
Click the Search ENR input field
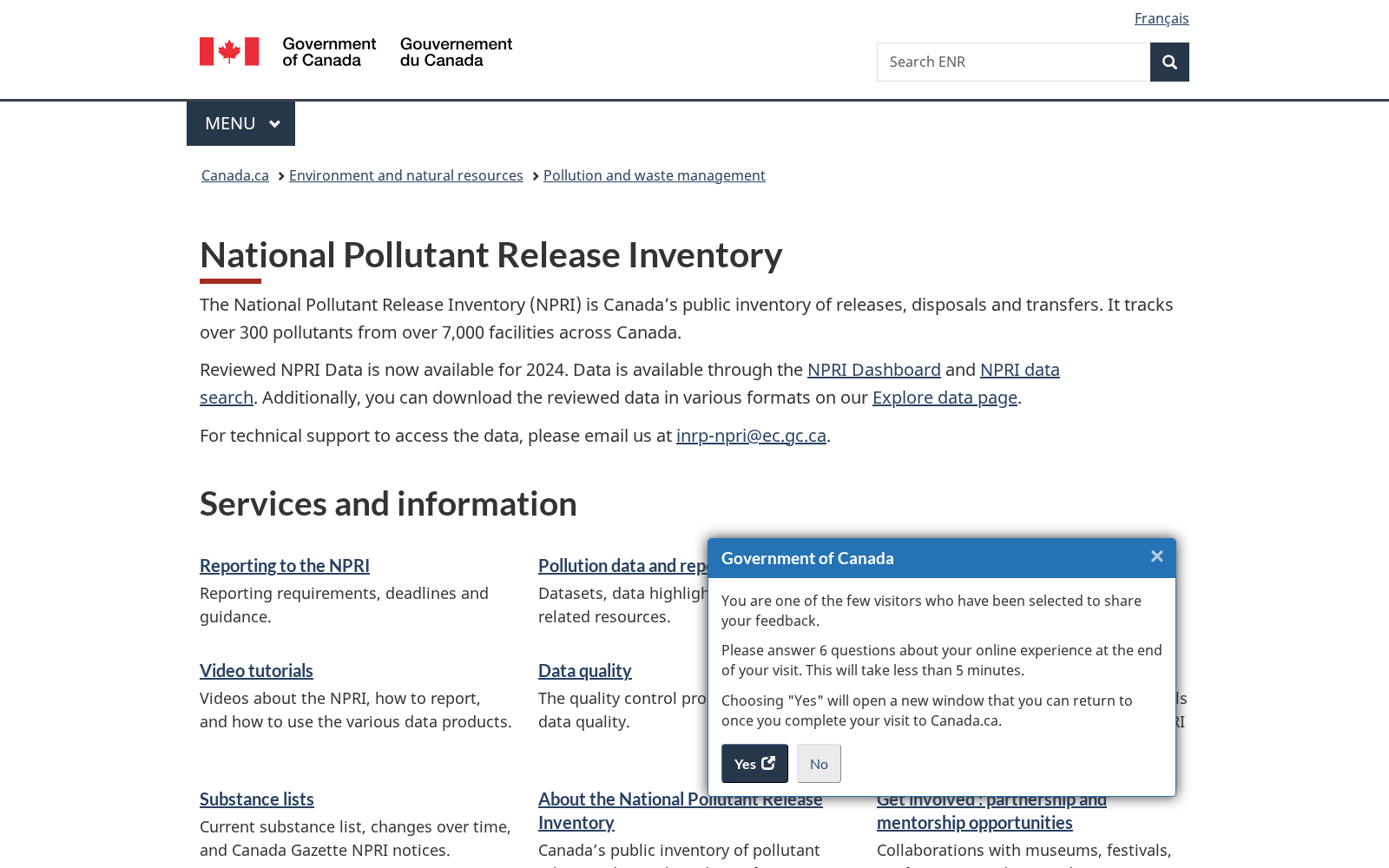[x=1013, y=62]
